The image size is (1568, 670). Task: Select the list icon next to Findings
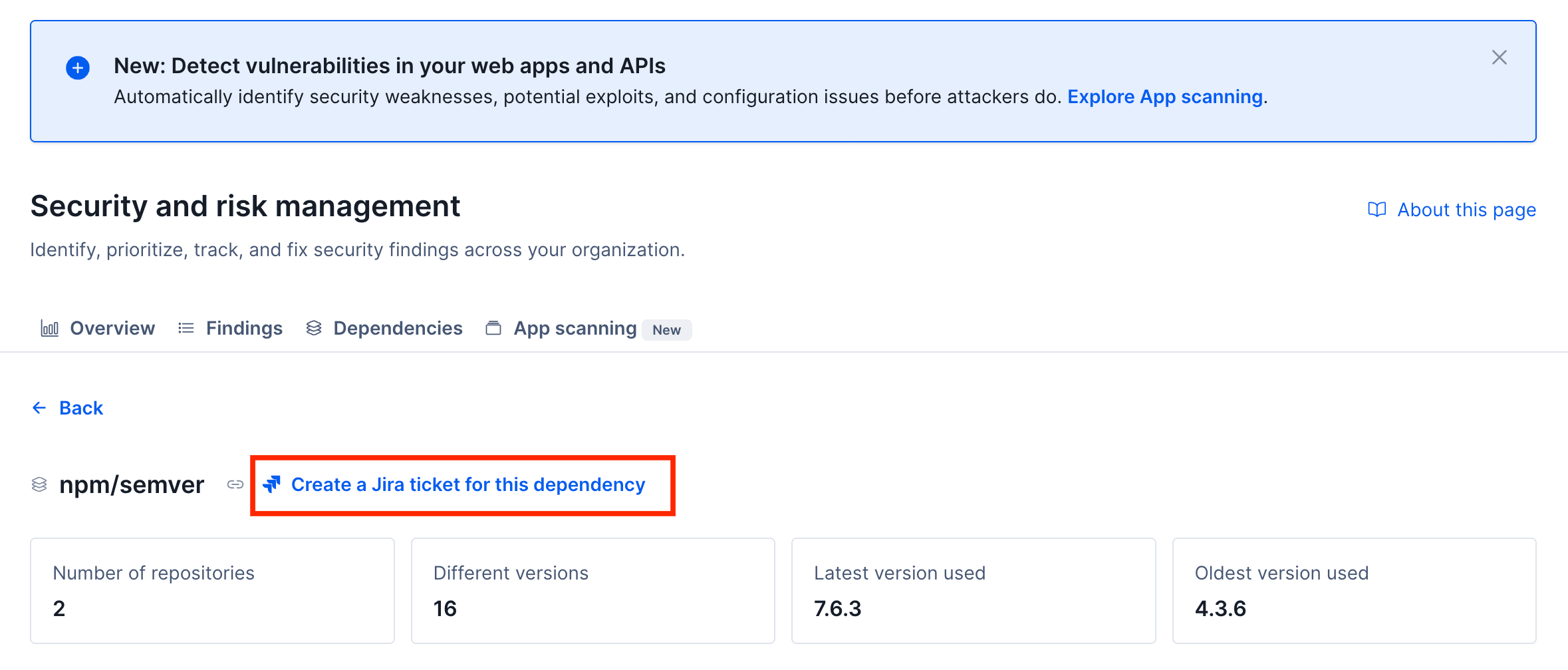point(186,327)
